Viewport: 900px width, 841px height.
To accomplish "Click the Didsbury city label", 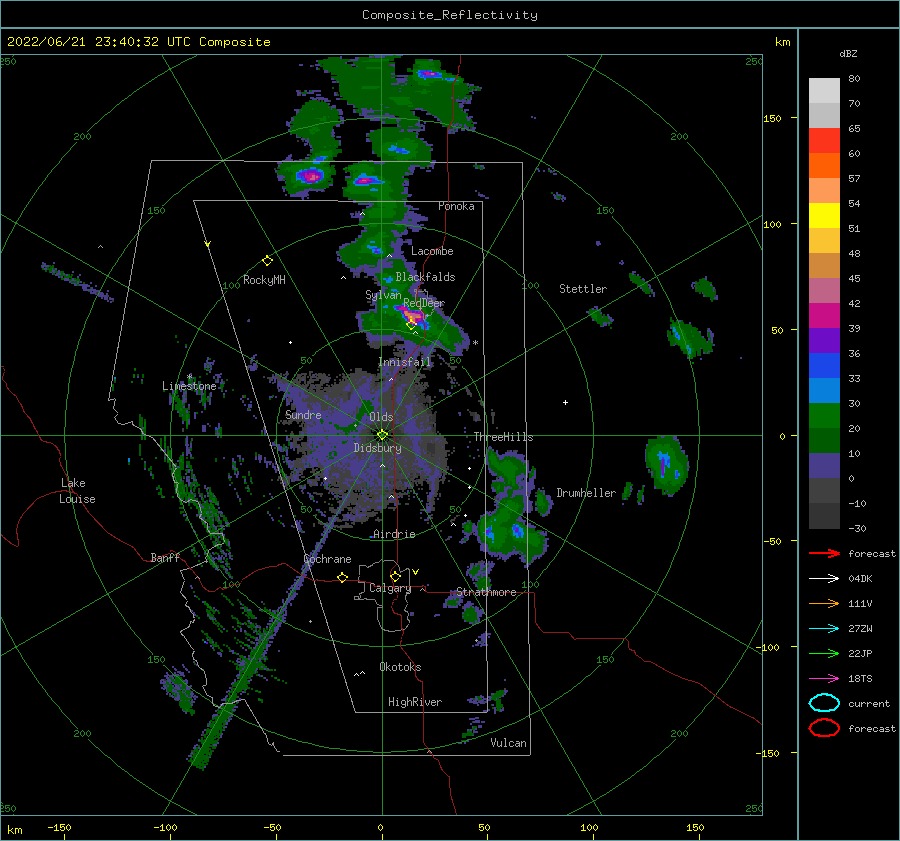I will [377, 448].
